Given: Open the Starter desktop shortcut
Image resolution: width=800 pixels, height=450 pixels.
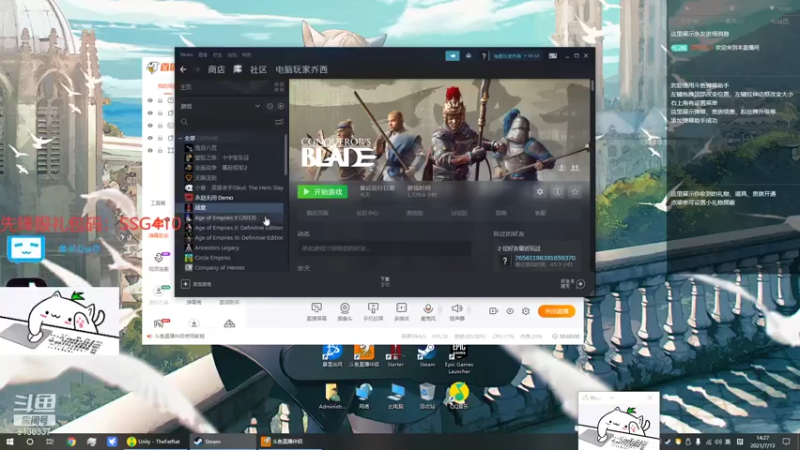Looking at the screenshot, I should (x=395, y=356).
